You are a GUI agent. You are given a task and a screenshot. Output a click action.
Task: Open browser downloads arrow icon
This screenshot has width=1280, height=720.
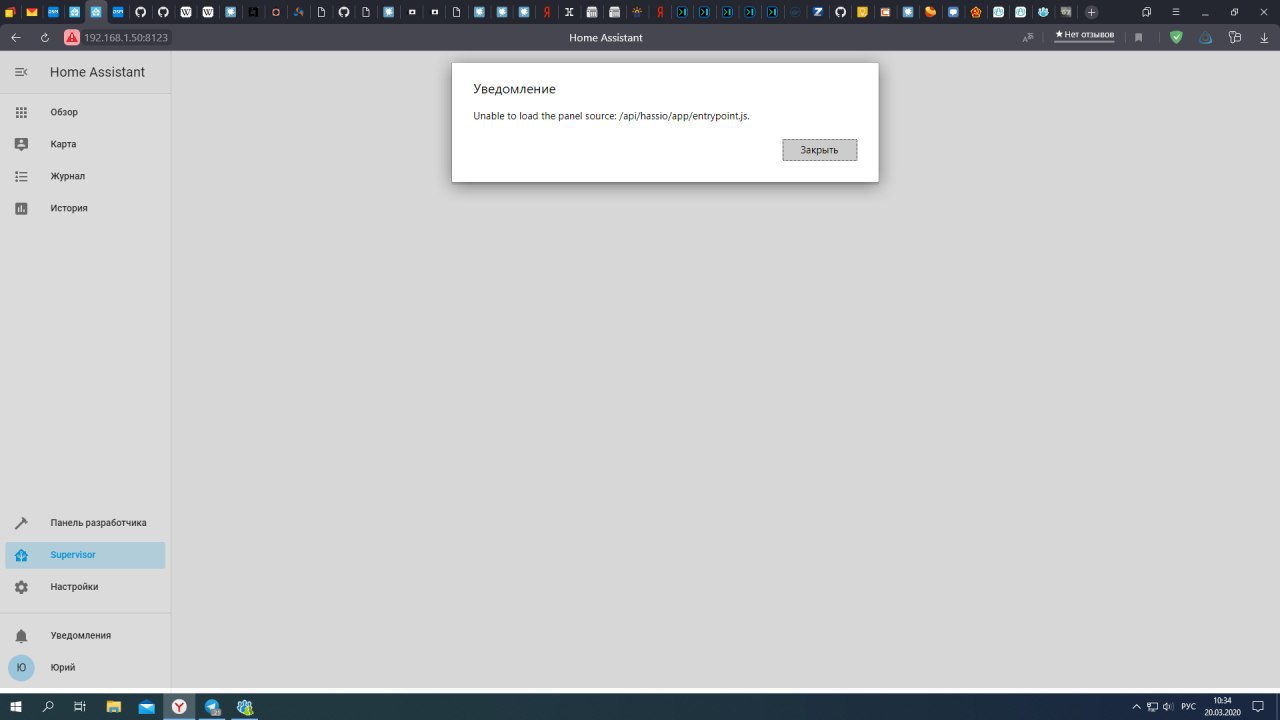[1264, 37]
